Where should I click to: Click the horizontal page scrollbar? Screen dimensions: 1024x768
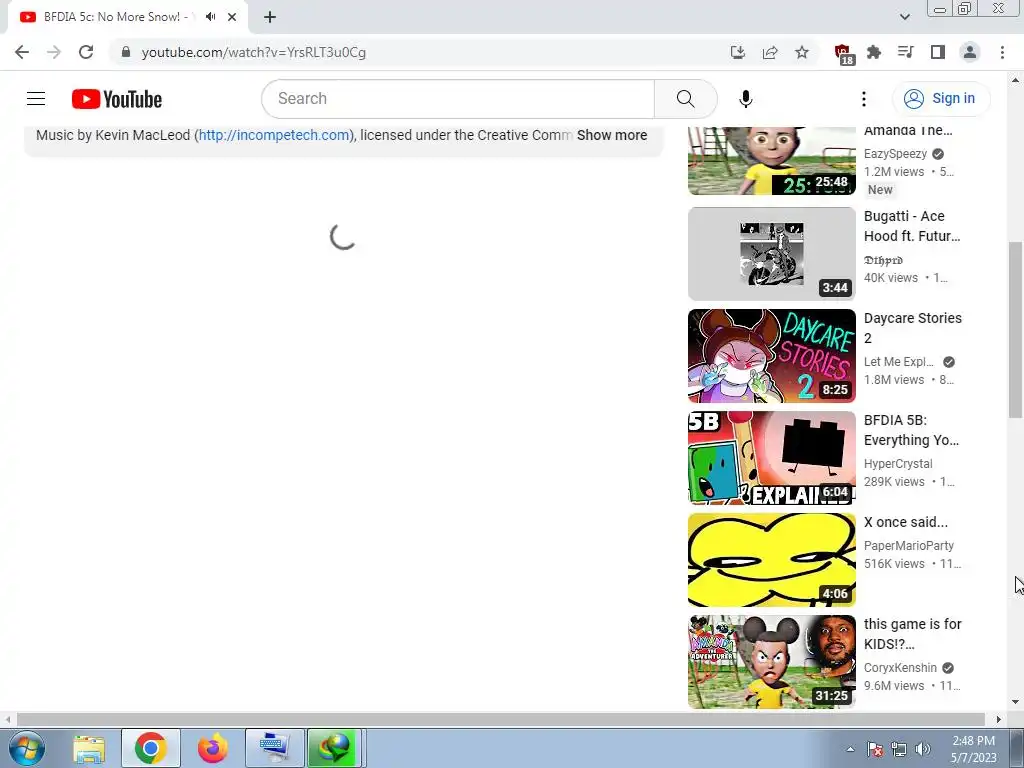click(x=500, y=719)
